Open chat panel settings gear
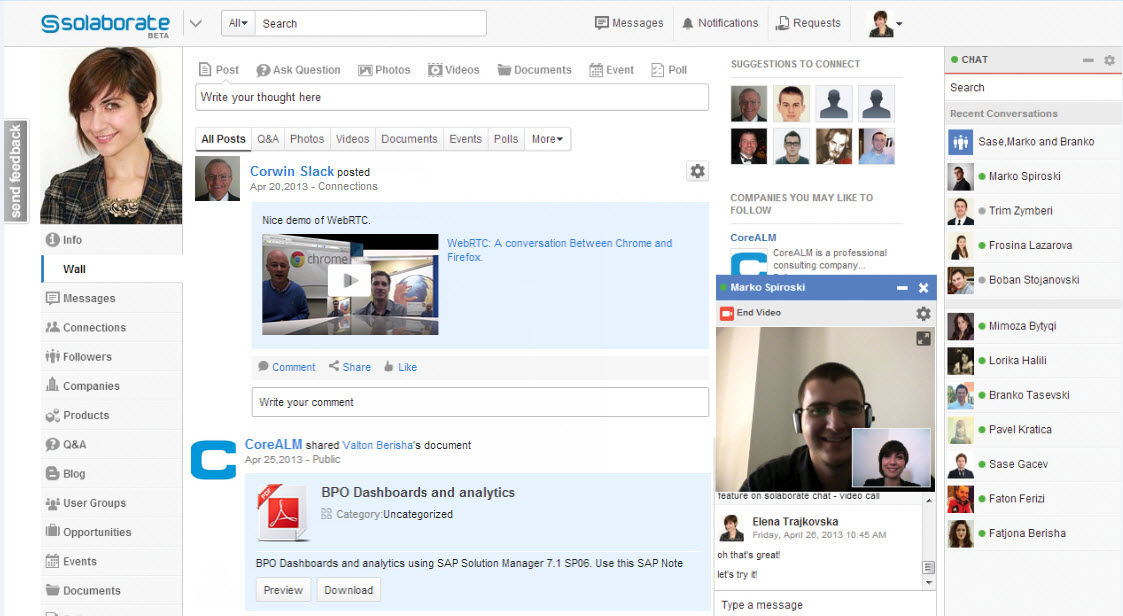The height and width of the screenshot is (616, 1123). pos(1109,60)
